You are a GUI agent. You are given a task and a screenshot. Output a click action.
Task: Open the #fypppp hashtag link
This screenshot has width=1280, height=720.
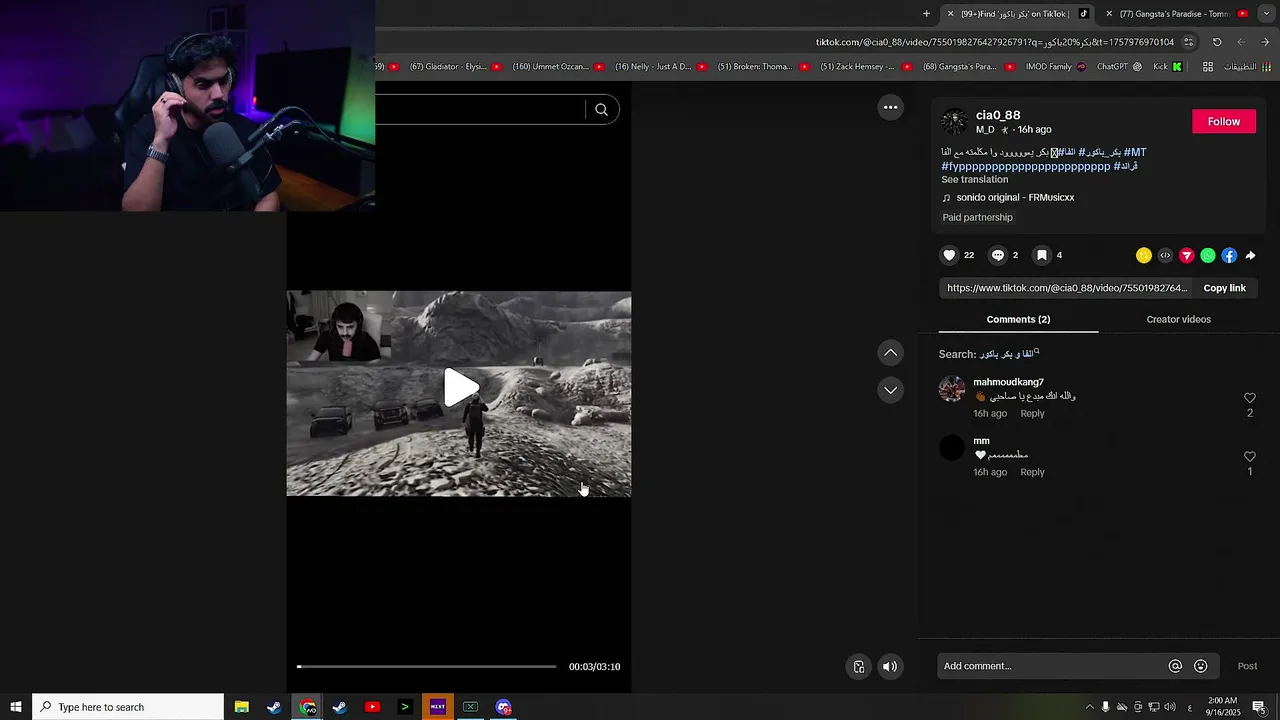click(x=1025, y=166)
